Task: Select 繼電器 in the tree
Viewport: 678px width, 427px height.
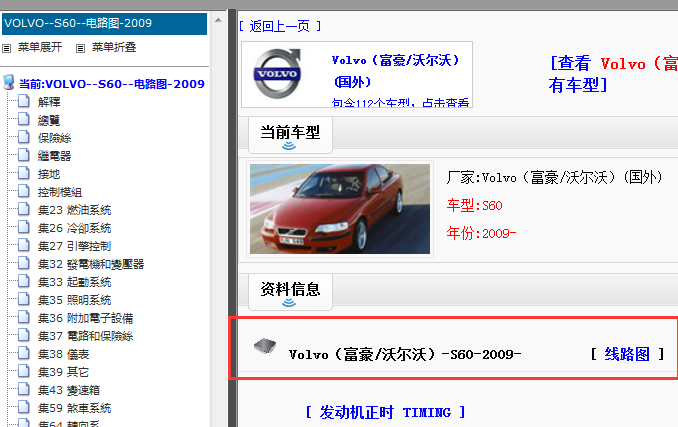Action: tap(54, 156)
